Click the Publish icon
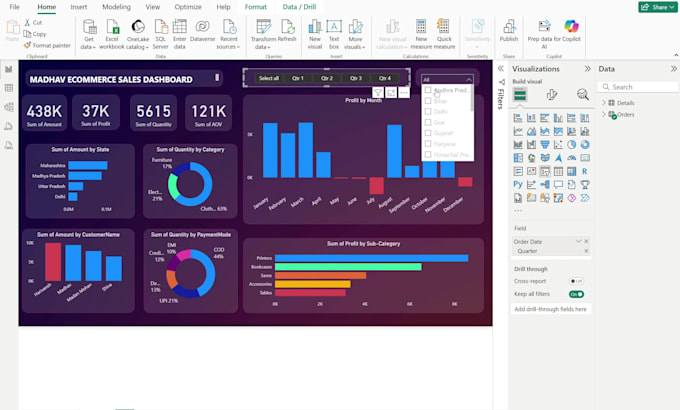Image resolution: width=680 pixels, height=410 pixels. point(509,27)
